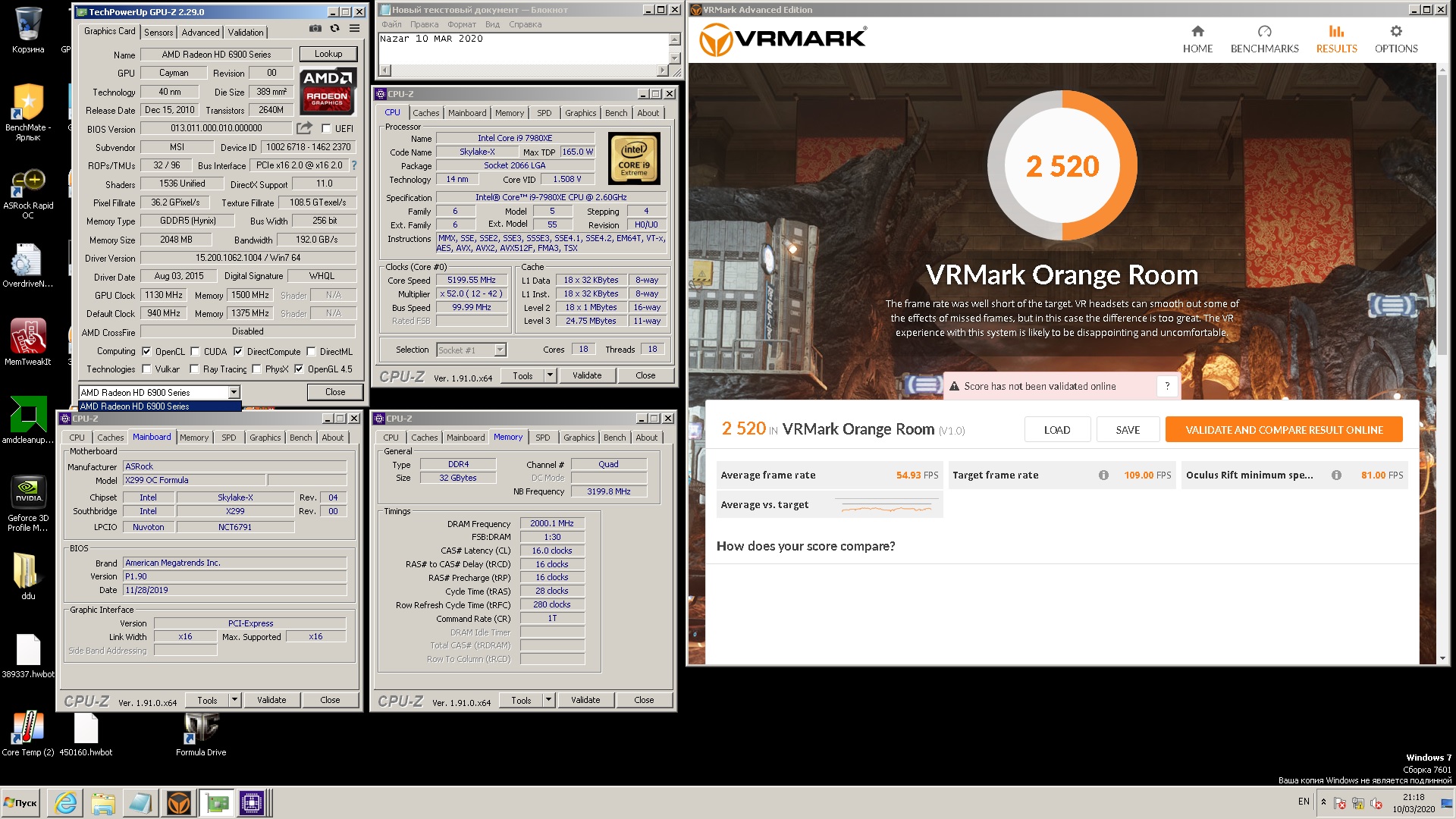
Task: Open VRMark HOME icon
Action: click(1197, 31)
